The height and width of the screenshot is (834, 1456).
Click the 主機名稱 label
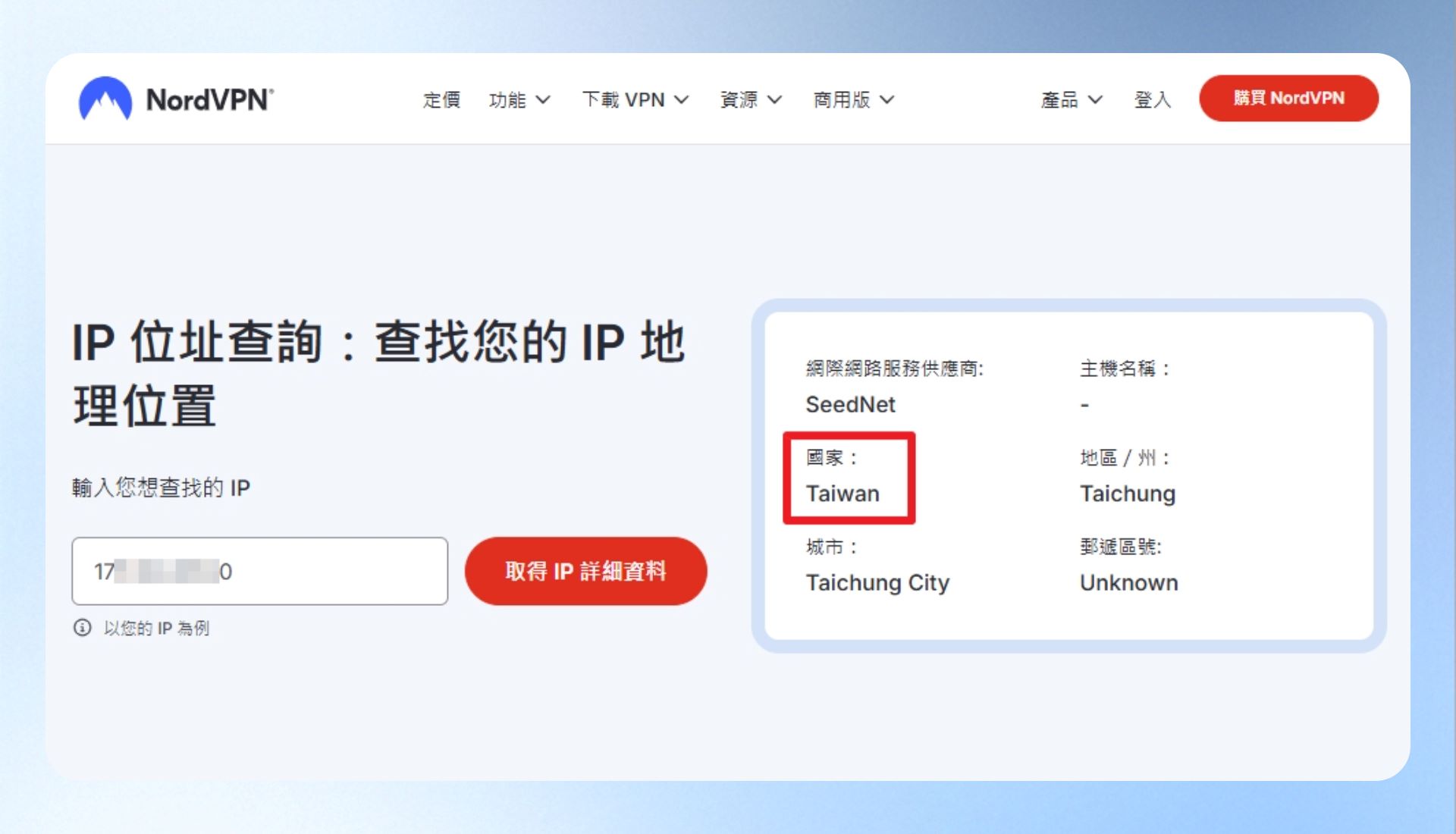coord(1125,368)
